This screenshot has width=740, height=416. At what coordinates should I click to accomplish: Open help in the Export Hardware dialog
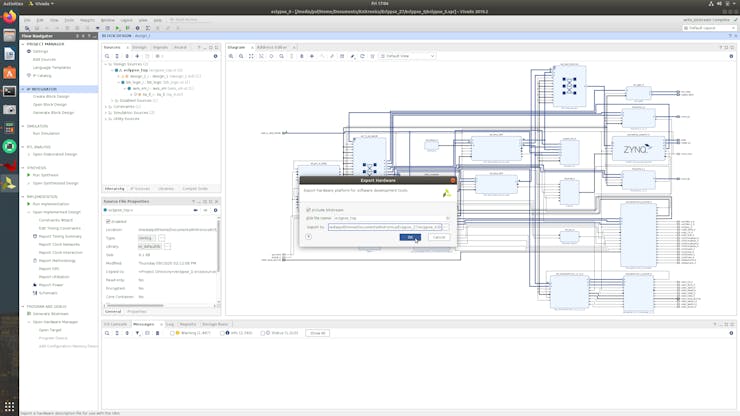tap(309, 237)
